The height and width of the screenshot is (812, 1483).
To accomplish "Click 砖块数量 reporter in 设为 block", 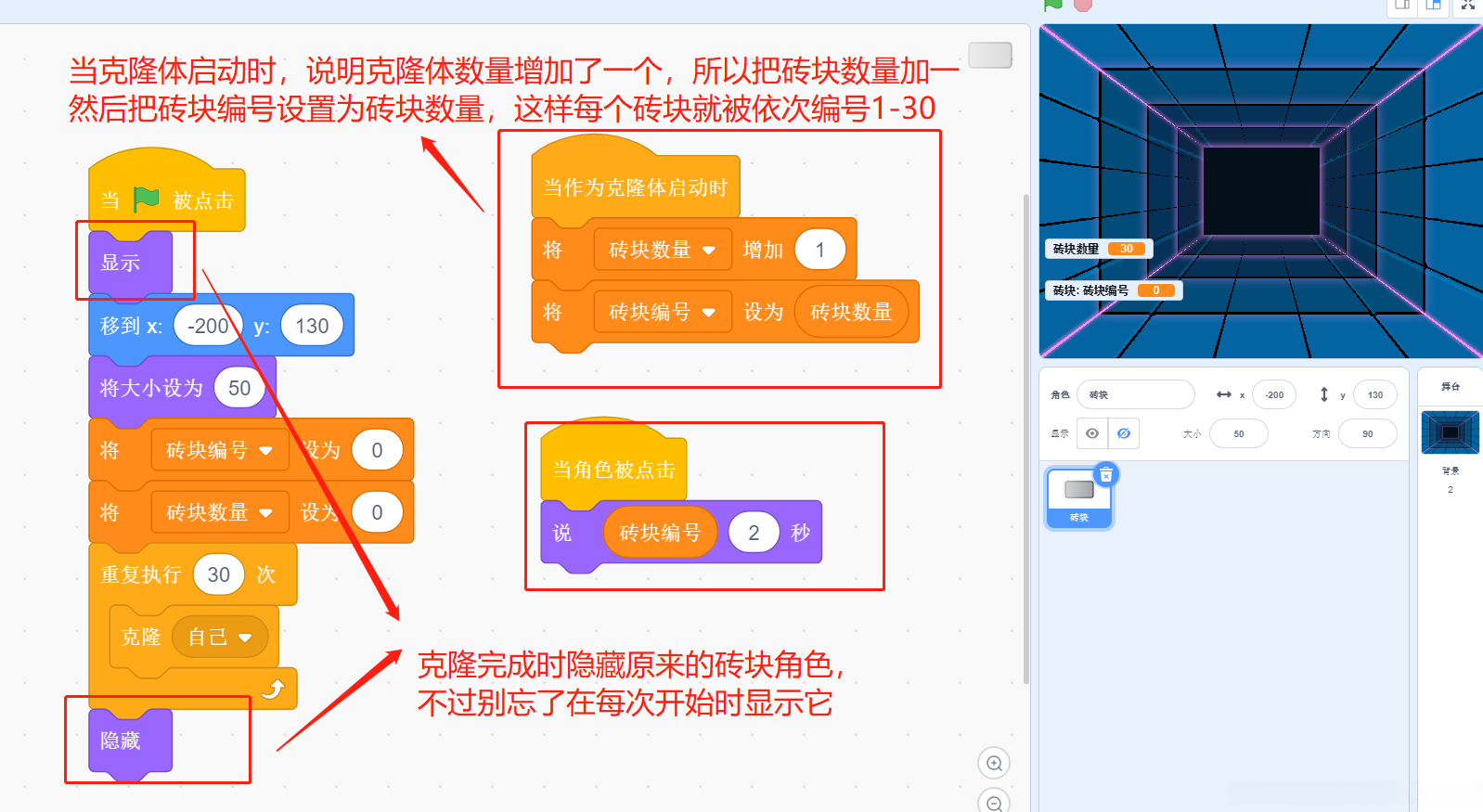I will pos(851,312).
